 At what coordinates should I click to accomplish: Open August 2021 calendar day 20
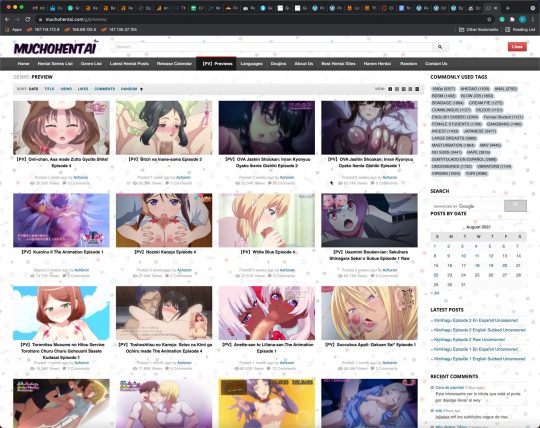click(x=505, y=265)
